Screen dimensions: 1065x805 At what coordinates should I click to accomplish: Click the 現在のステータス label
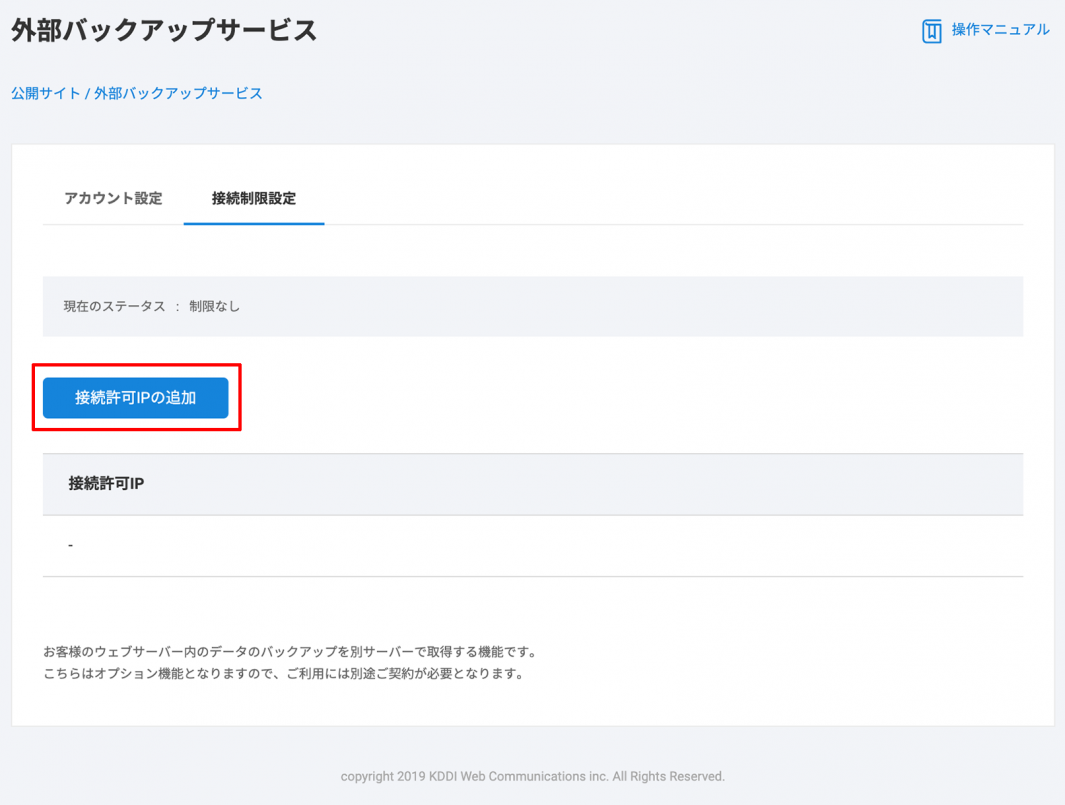(x=114, y=307)
